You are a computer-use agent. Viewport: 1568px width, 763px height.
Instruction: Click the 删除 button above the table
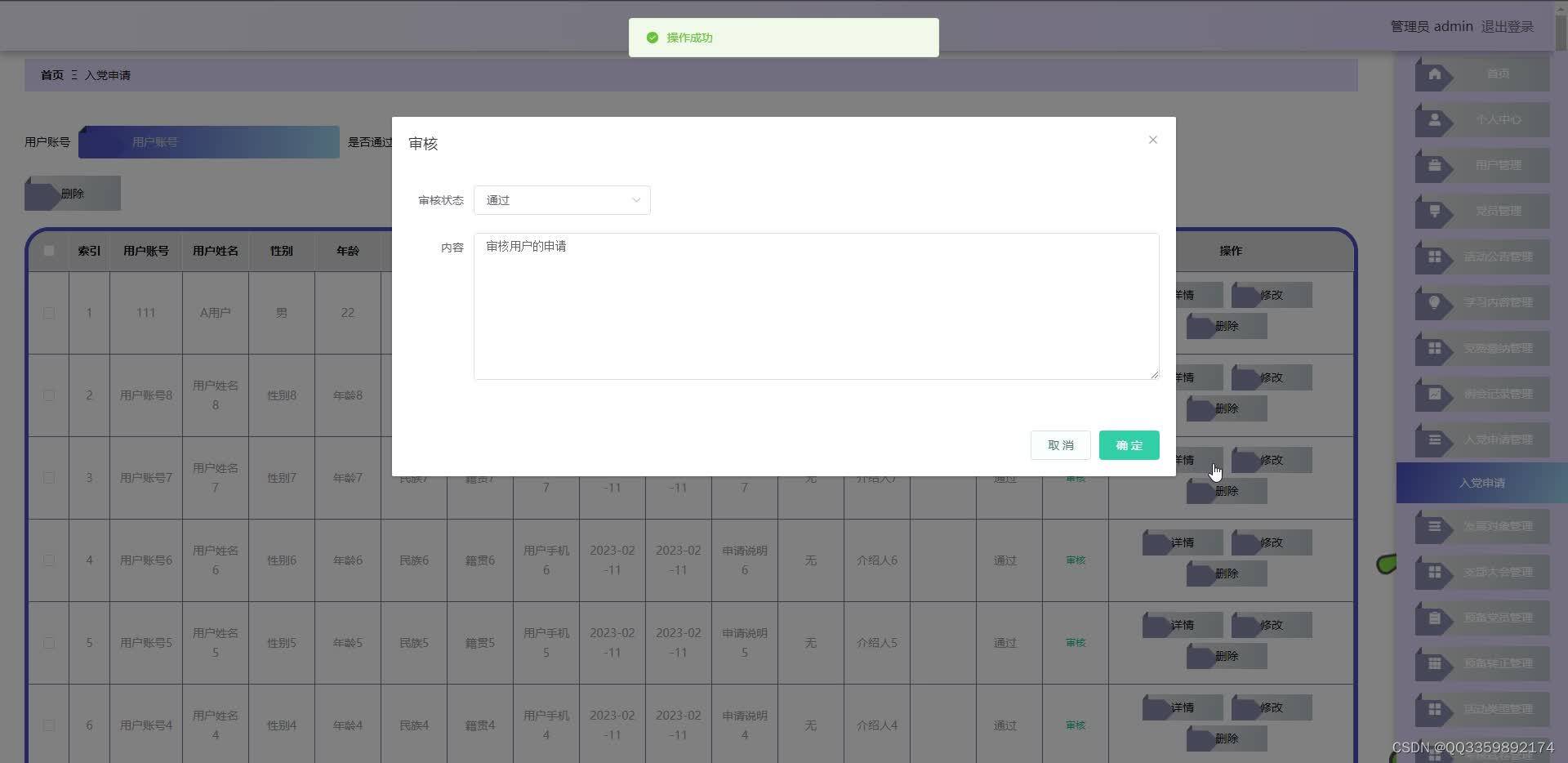[73, 194]
